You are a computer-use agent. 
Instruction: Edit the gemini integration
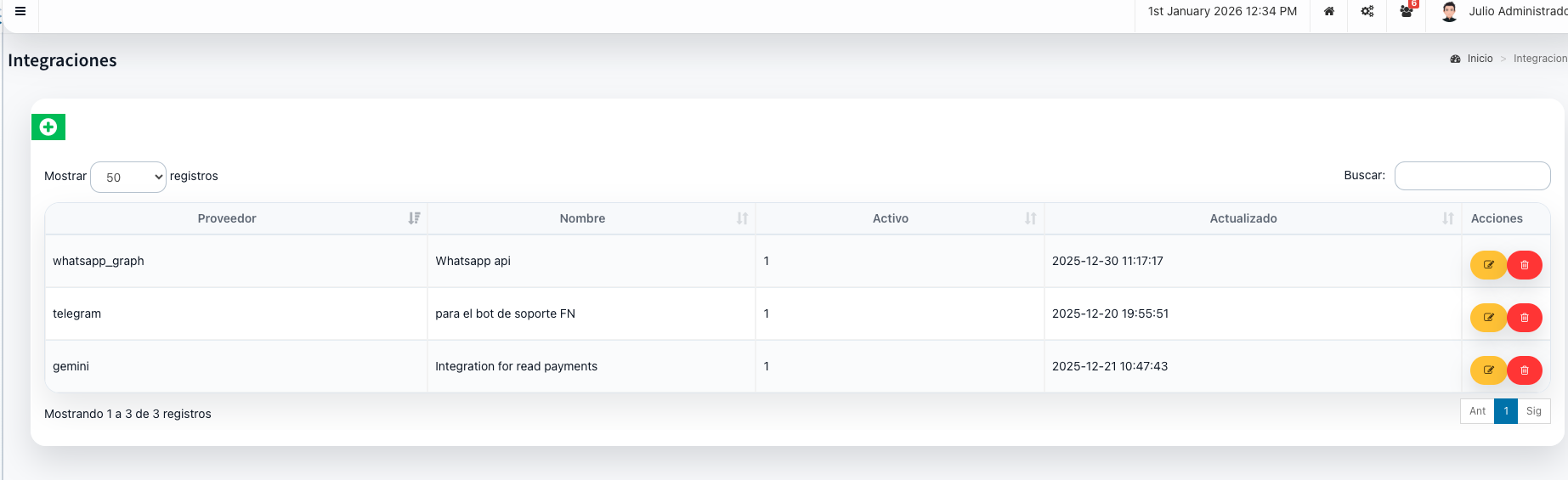1488,370
